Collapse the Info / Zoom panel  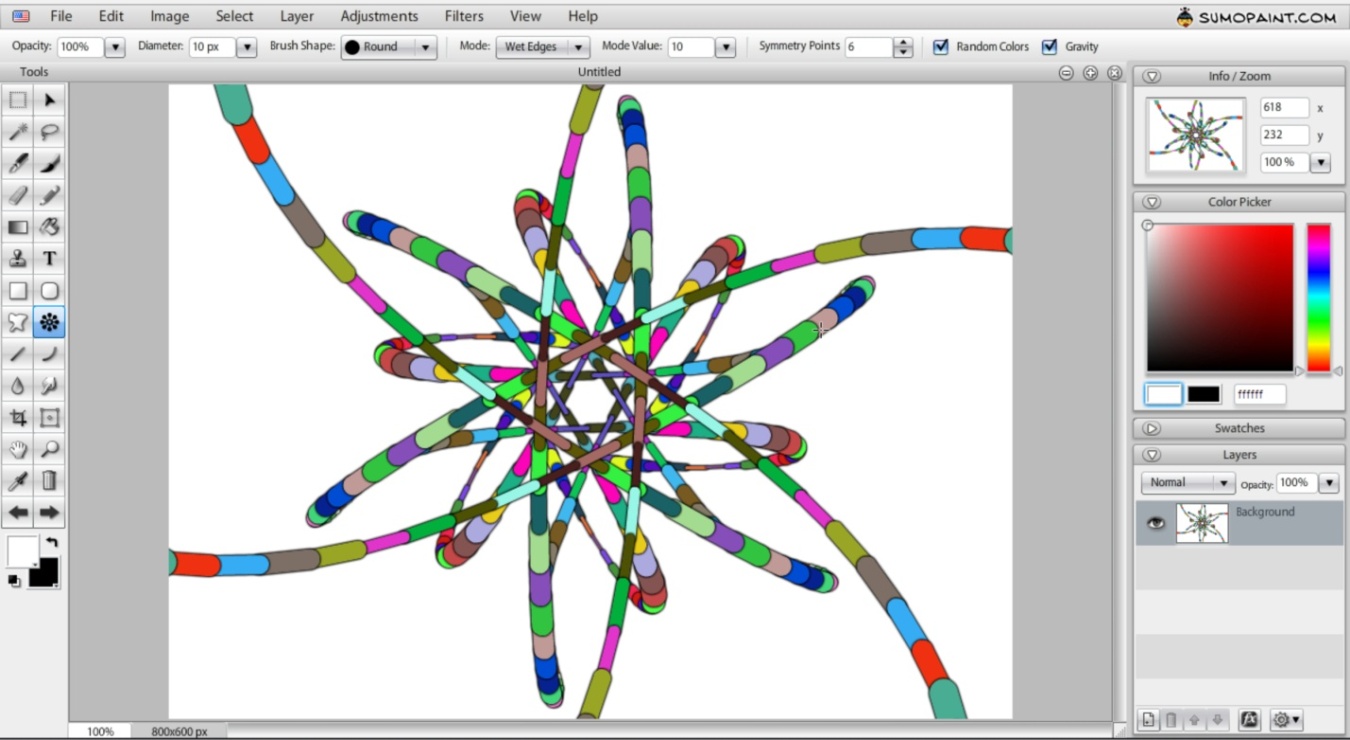point(1151,76)
